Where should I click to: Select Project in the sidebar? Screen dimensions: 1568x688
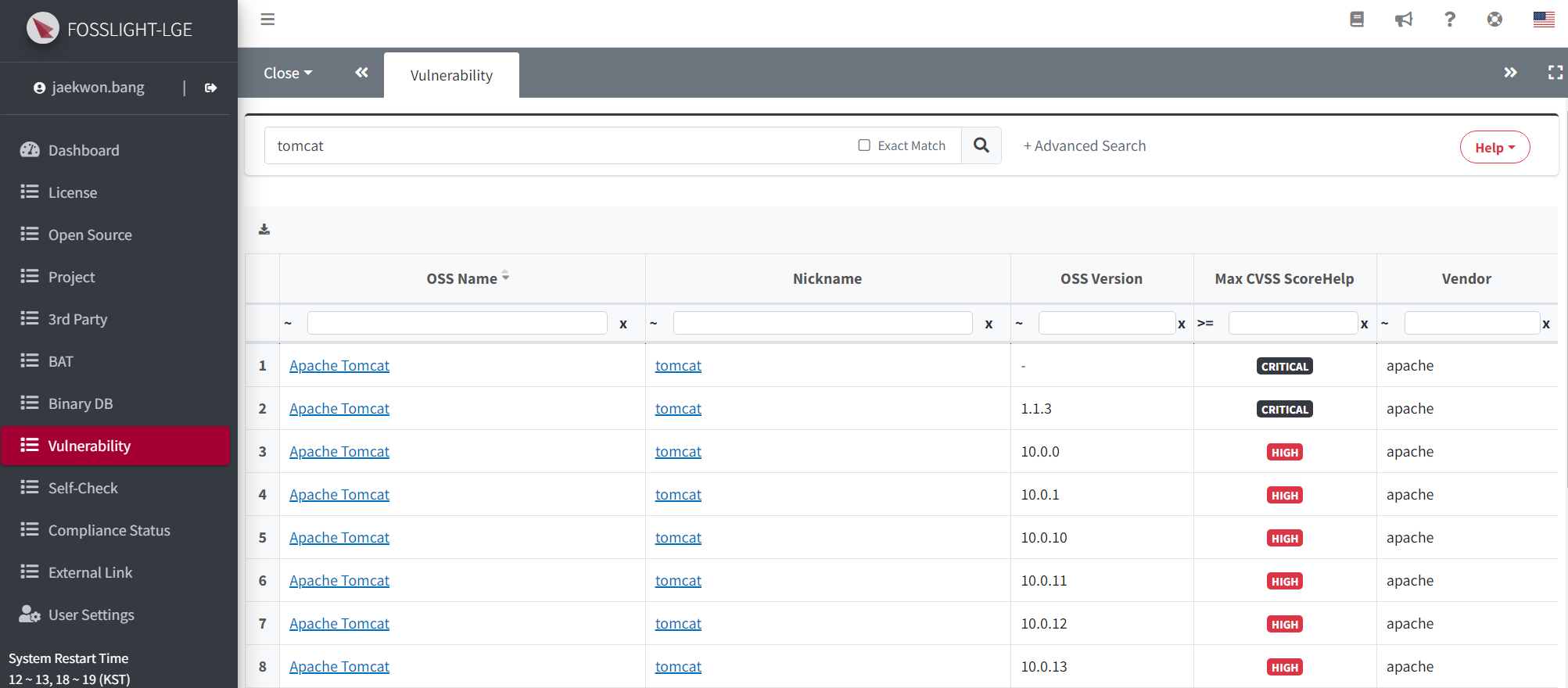coord(116,277)
